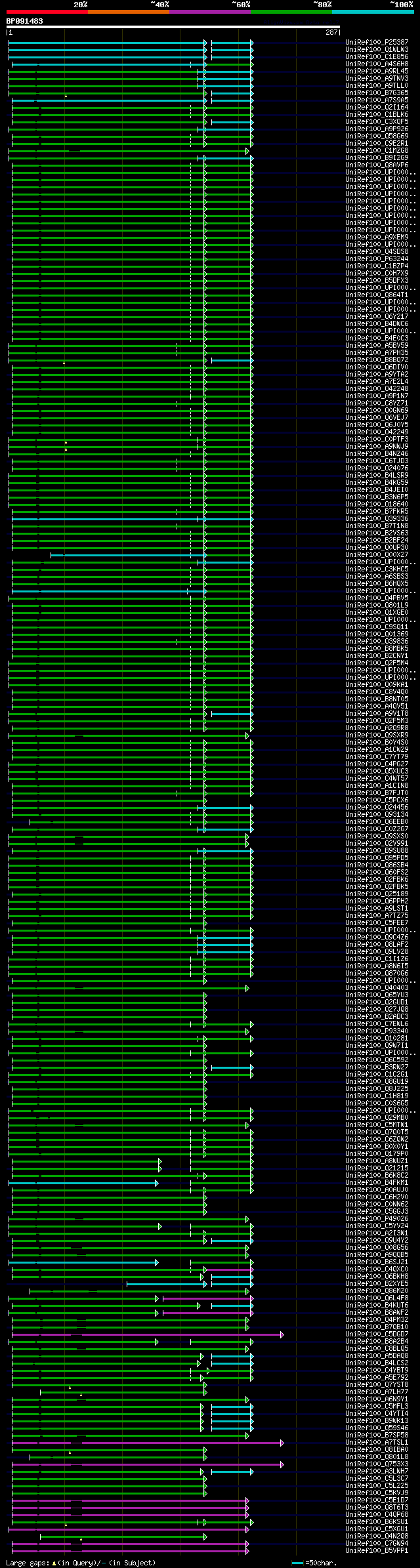Viewport: 420px width, 1568px height.
Task: Select the UniRef100_A9P926 label
Action: [377, 129]
